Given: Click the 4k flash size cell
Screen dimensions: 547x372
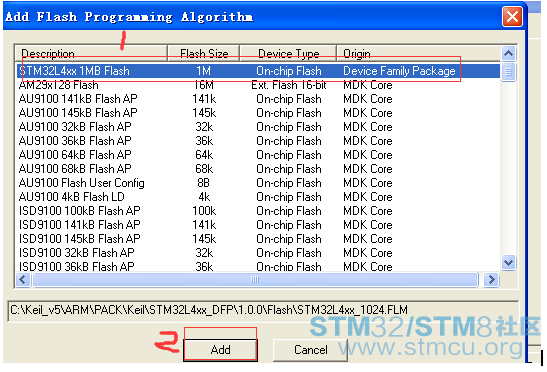Looking at the screenshot, I should click(x=204, y=197).
